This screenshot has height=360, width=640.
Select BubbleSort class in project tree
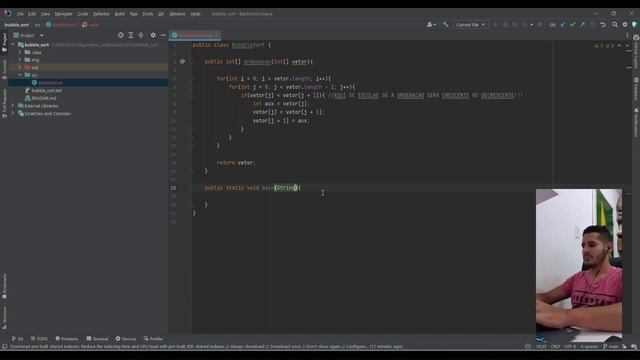pos(50,83)
